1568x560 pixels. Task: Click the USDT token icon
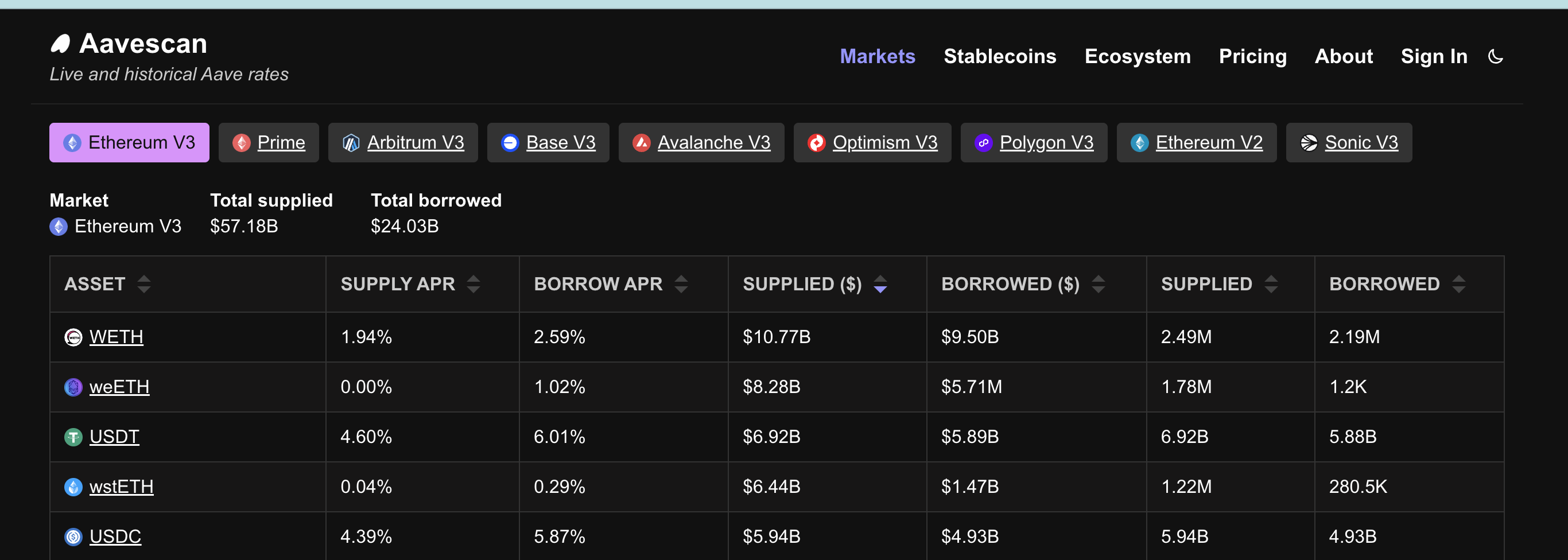point(73,437)
